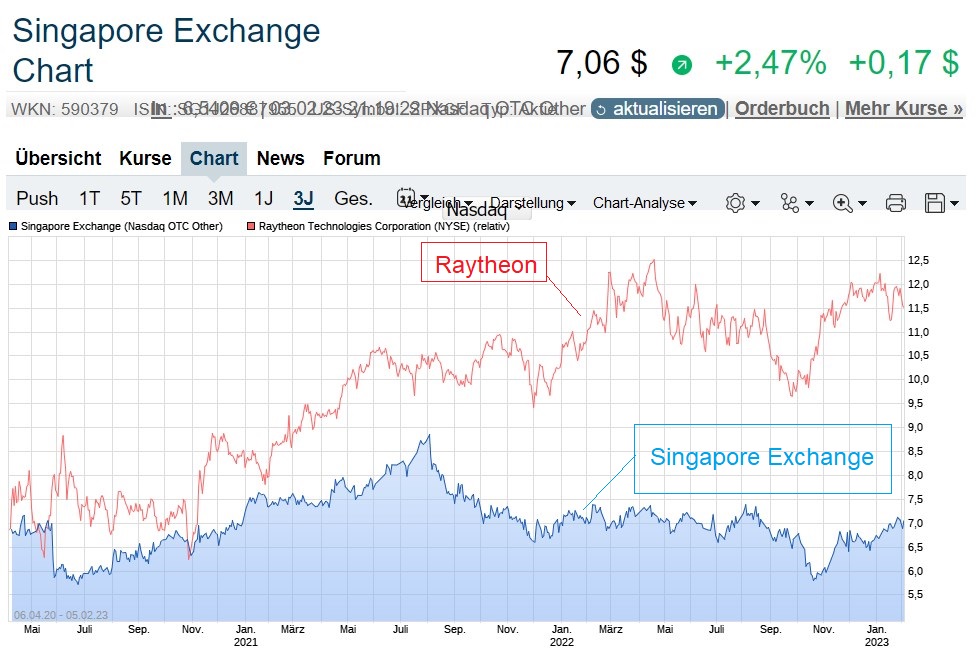Expand the Vergleich dropdown
Viewport: 977px width, 650px height.
(x=436, y=203)
